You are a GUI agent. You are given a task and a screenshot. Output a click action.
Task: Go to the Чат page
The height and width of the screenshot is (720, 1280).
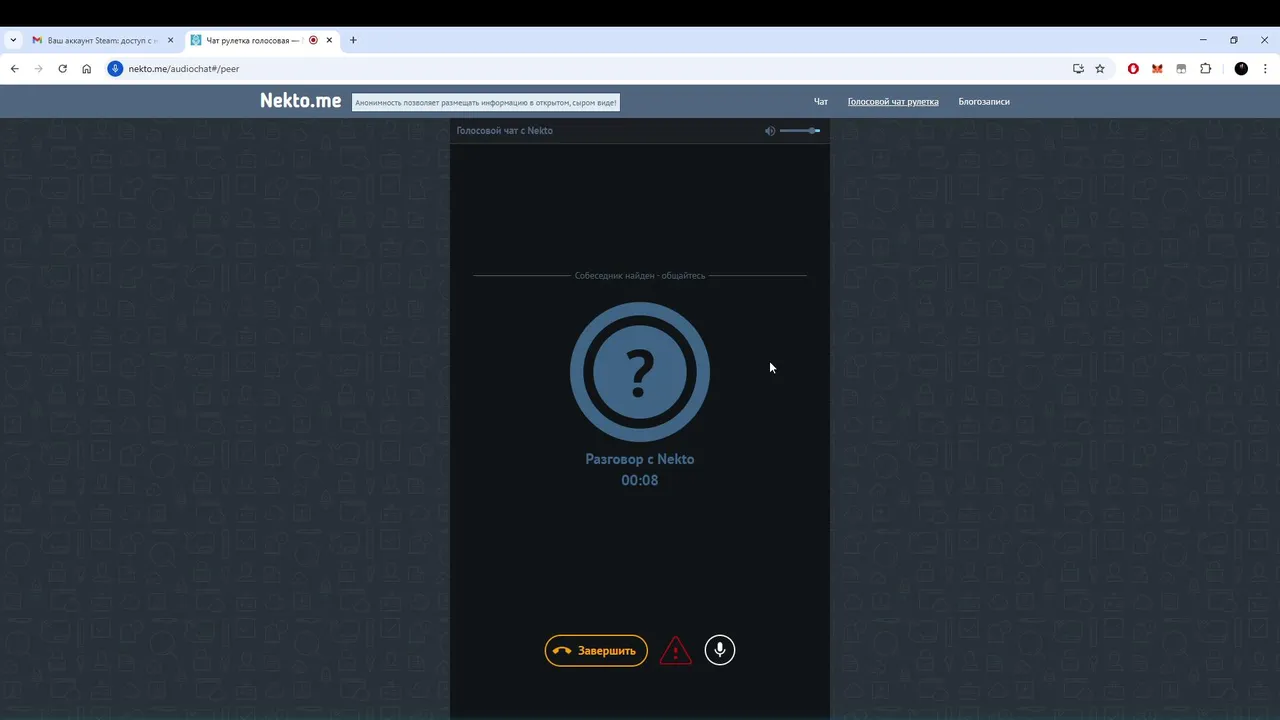(x=821, y=101)
